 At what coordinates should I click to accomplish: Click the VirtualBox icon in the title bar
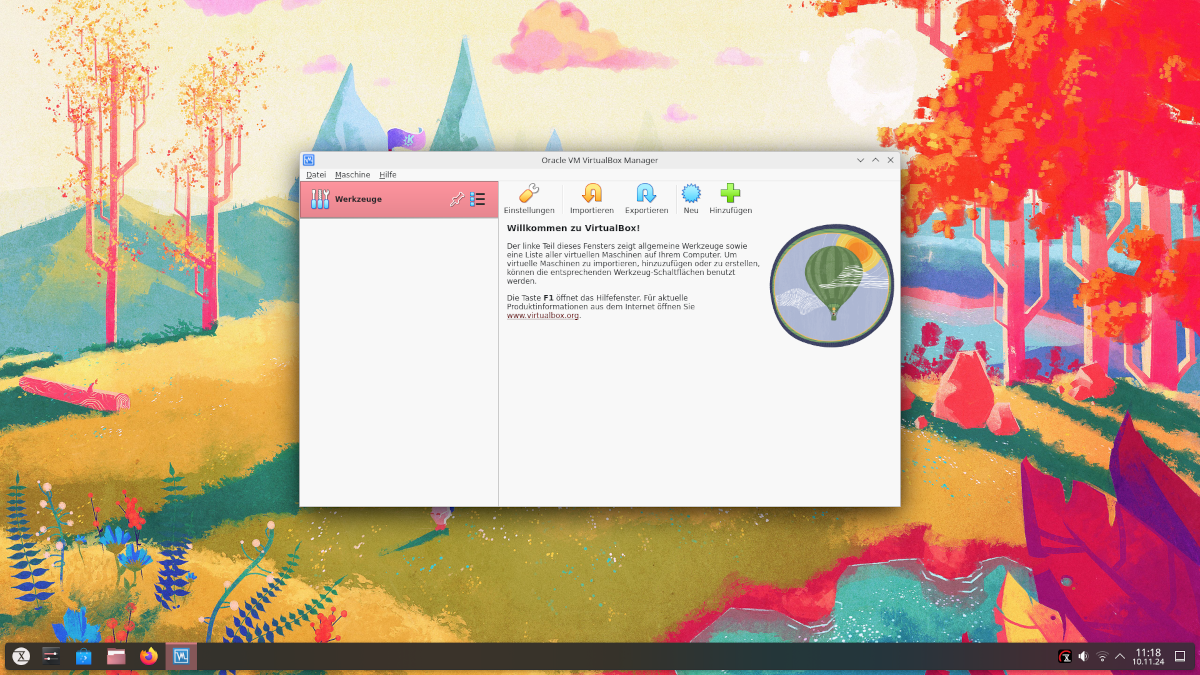click(309, 160)
